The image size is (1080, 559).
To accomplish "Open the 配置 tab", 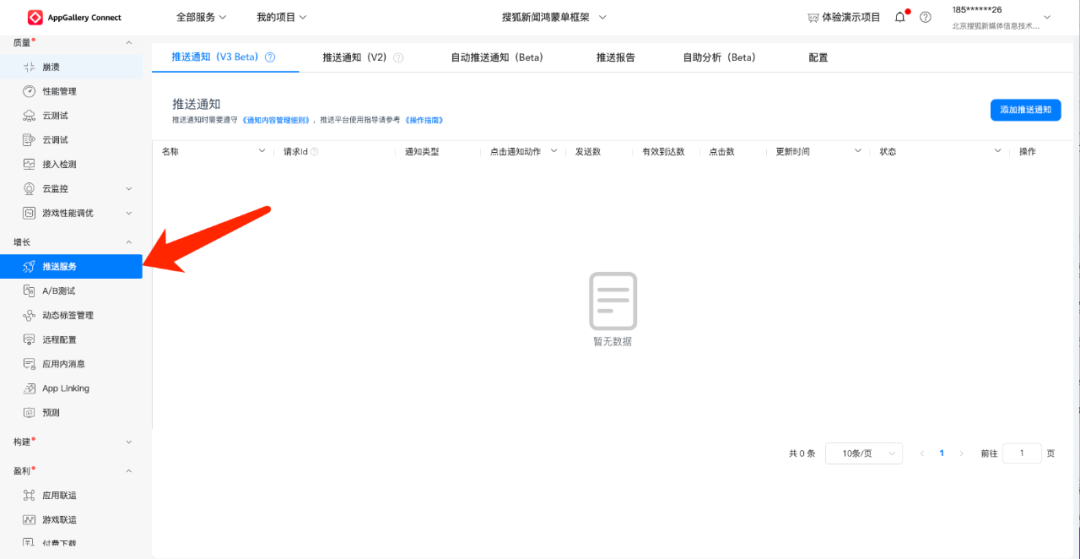I will pyautogui.click(x=818, y=58).
